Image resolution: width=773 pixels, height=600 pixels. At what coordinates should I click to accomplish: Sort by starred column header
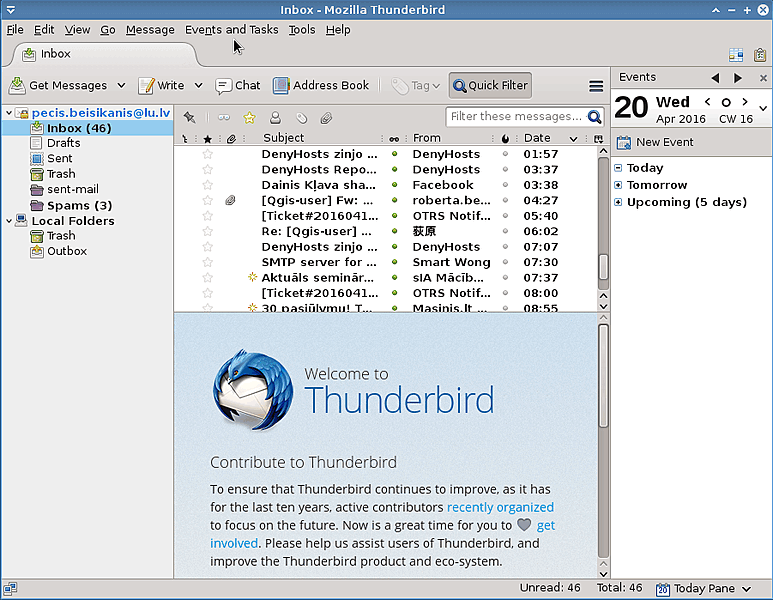(208, 139)
